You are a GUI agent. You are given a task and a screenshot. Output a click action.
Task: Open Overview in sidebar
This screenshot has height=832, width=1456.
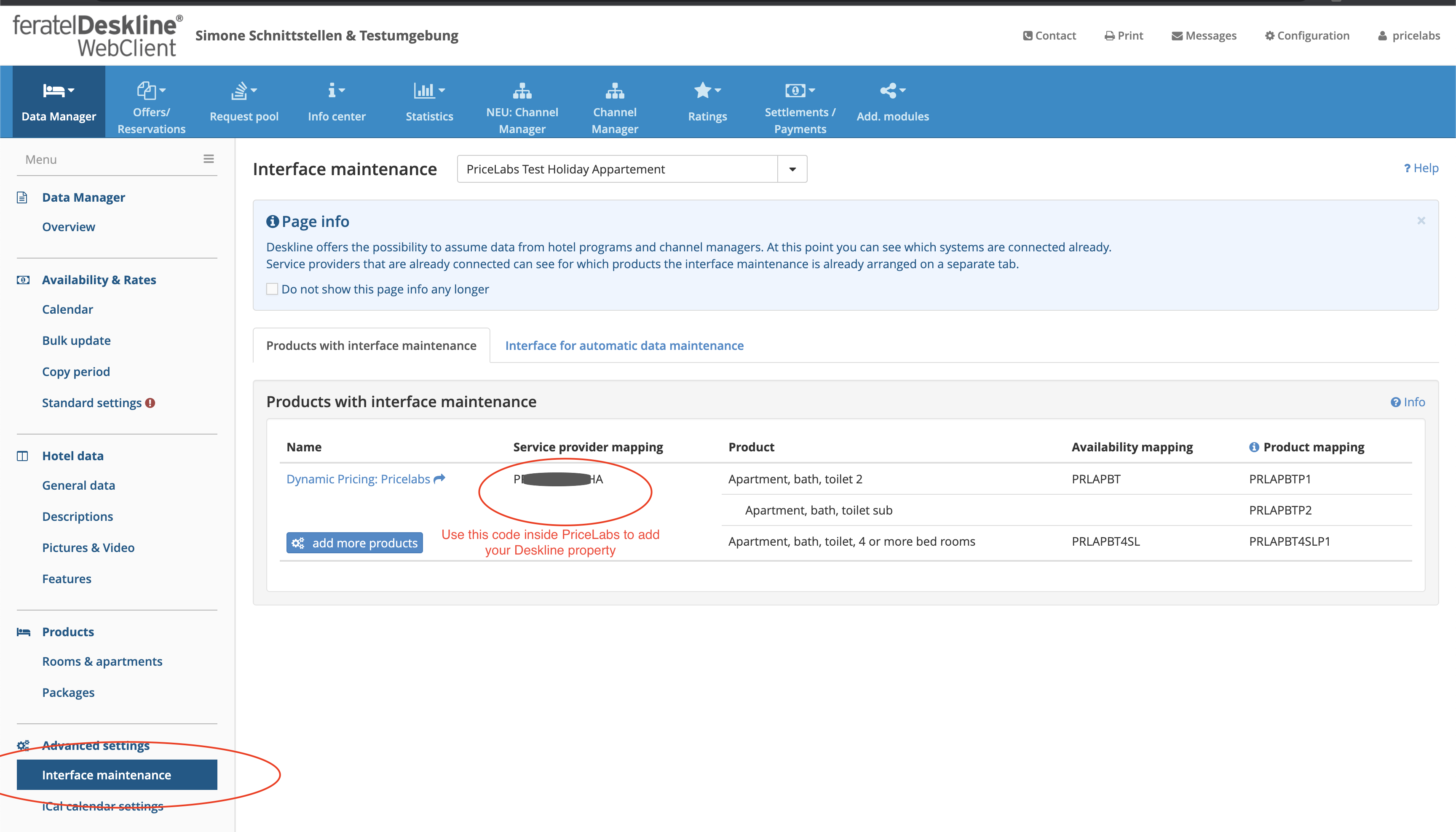69,227
